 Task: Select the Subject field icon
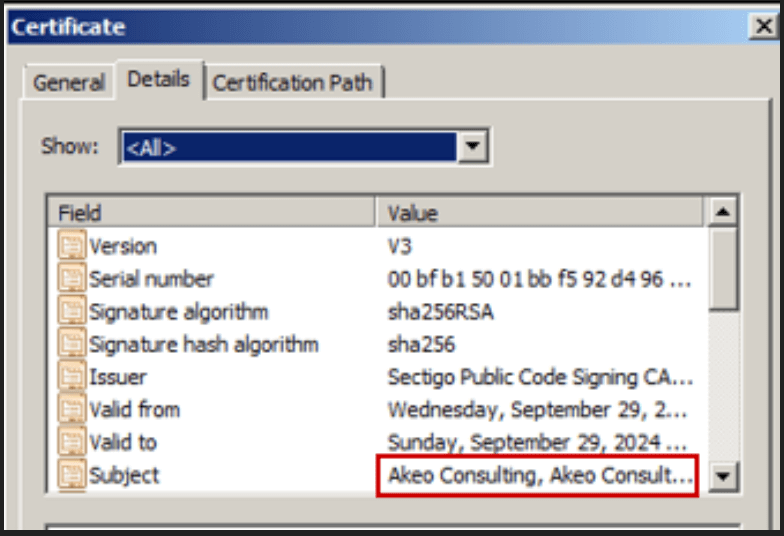tap(72, 474)
